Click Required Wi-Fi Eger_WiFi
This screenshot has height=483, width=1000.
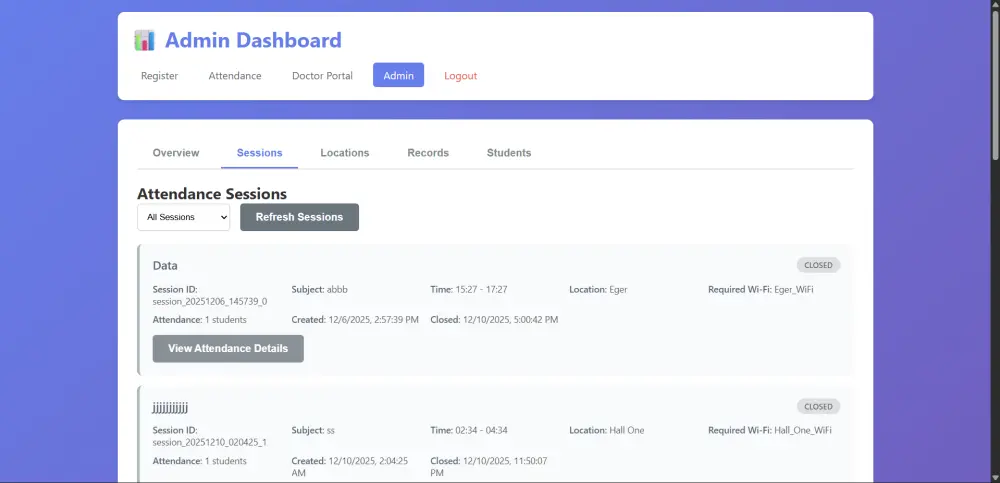(x=761, y=289)
